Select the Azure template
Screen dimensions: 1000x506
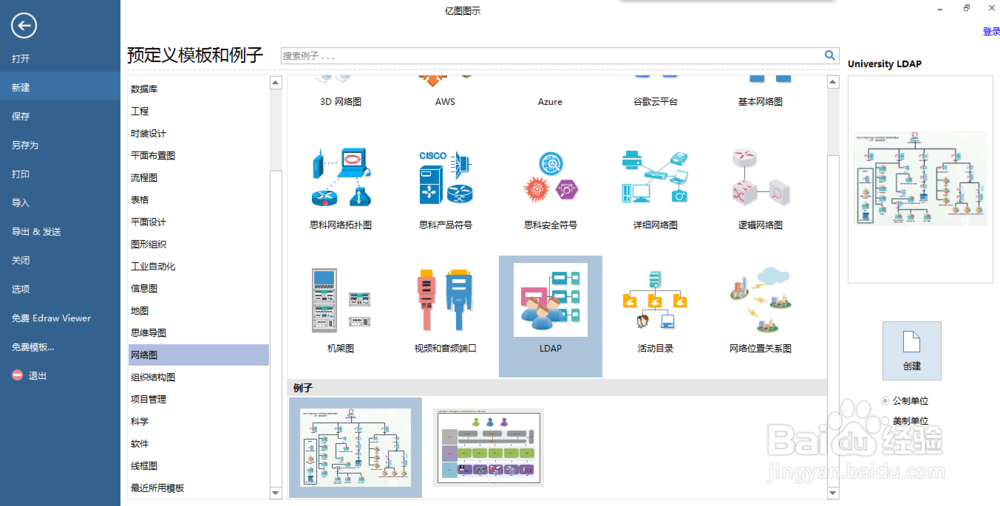coord(550,101)
